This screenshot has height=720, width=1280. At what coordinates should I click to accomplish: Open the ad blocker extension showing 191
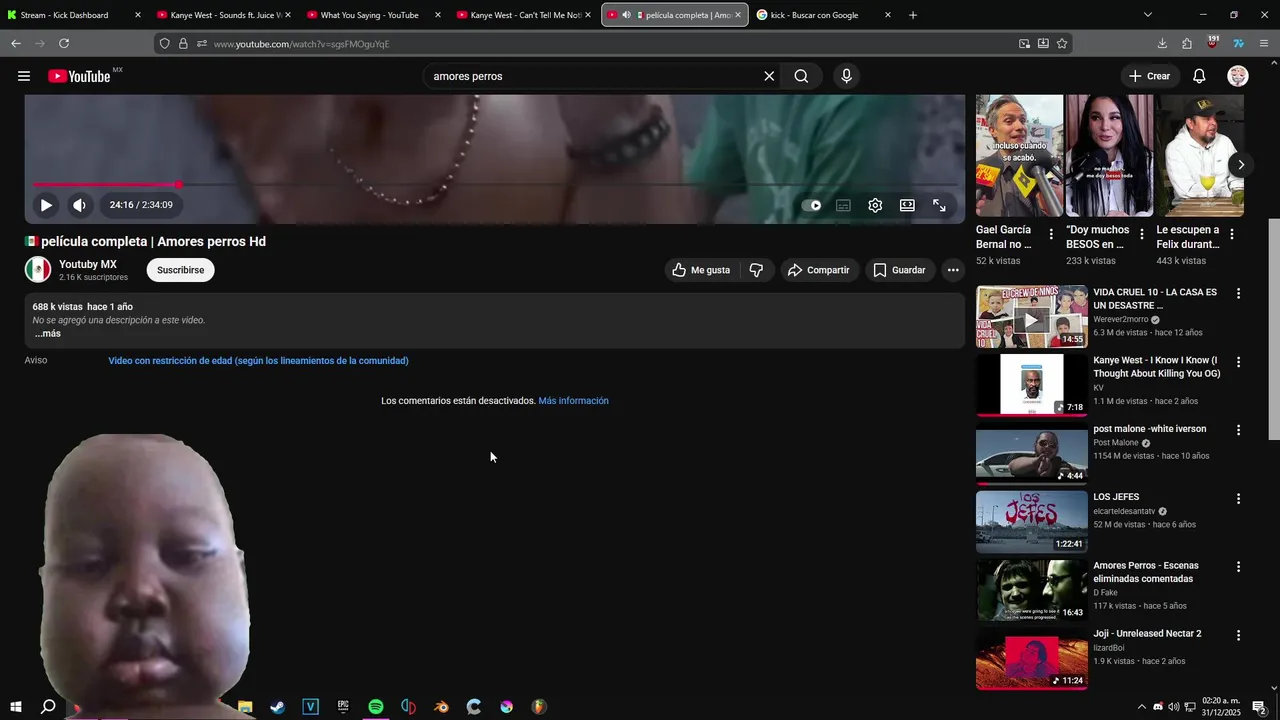[1212, 43]
